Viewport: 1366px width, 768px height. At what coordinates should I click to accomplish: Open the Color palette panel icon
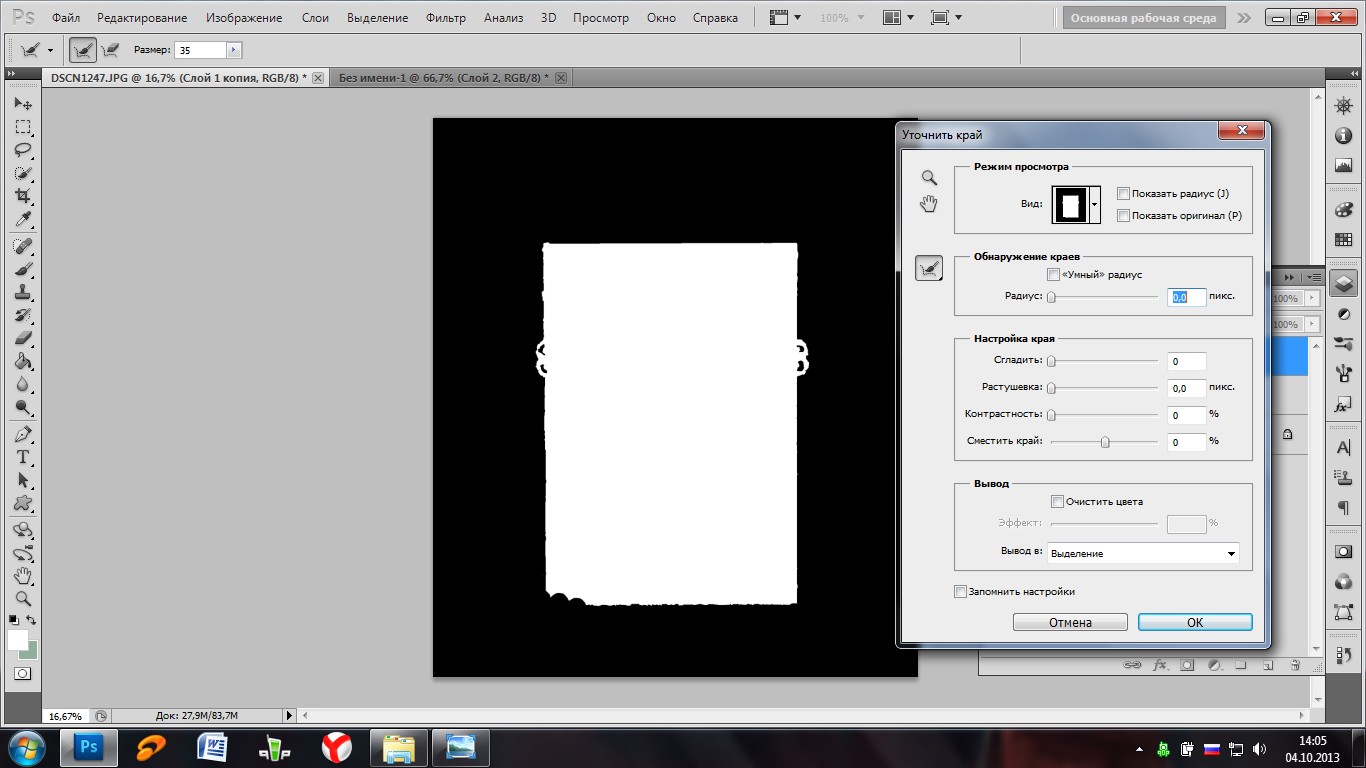click(x=1343, y=211)
